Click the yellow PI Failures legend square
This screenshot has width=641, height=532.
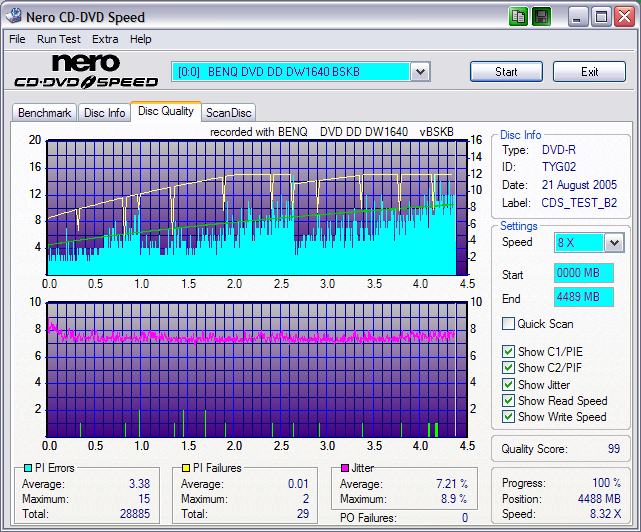(x=186, y=468)
